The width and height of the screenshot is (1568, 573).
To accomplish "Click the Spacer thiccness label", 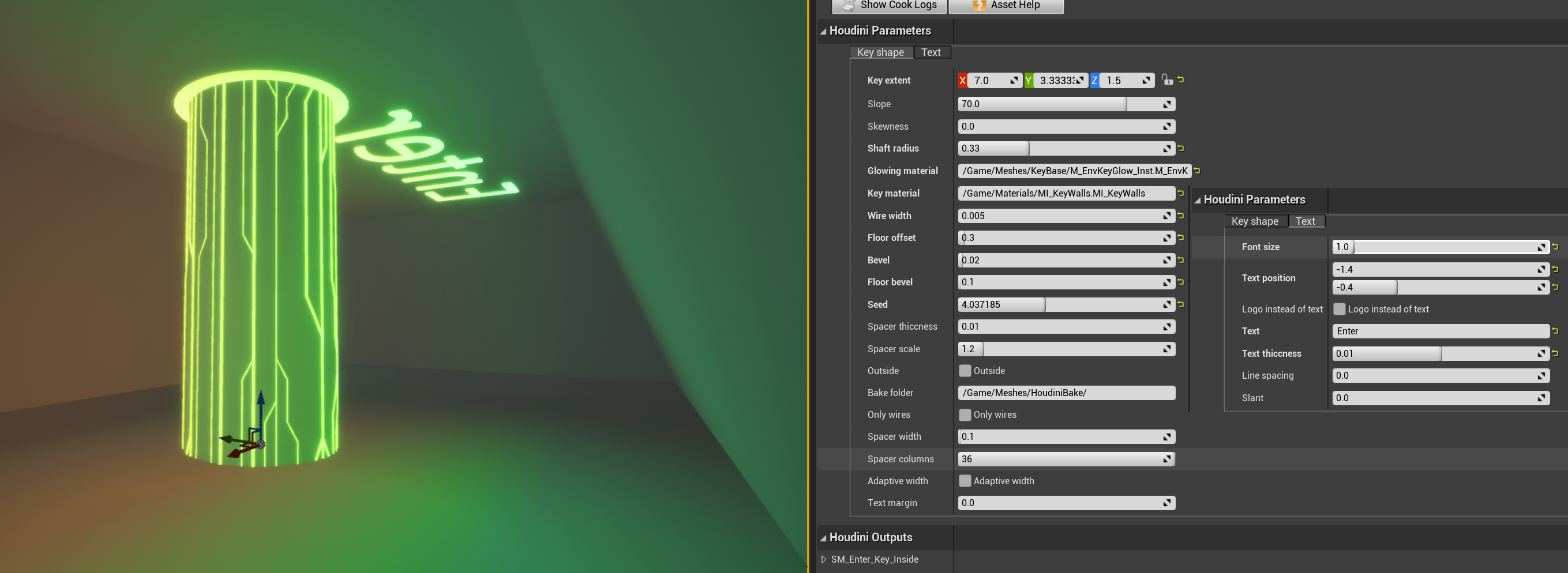I will point(902,327).
